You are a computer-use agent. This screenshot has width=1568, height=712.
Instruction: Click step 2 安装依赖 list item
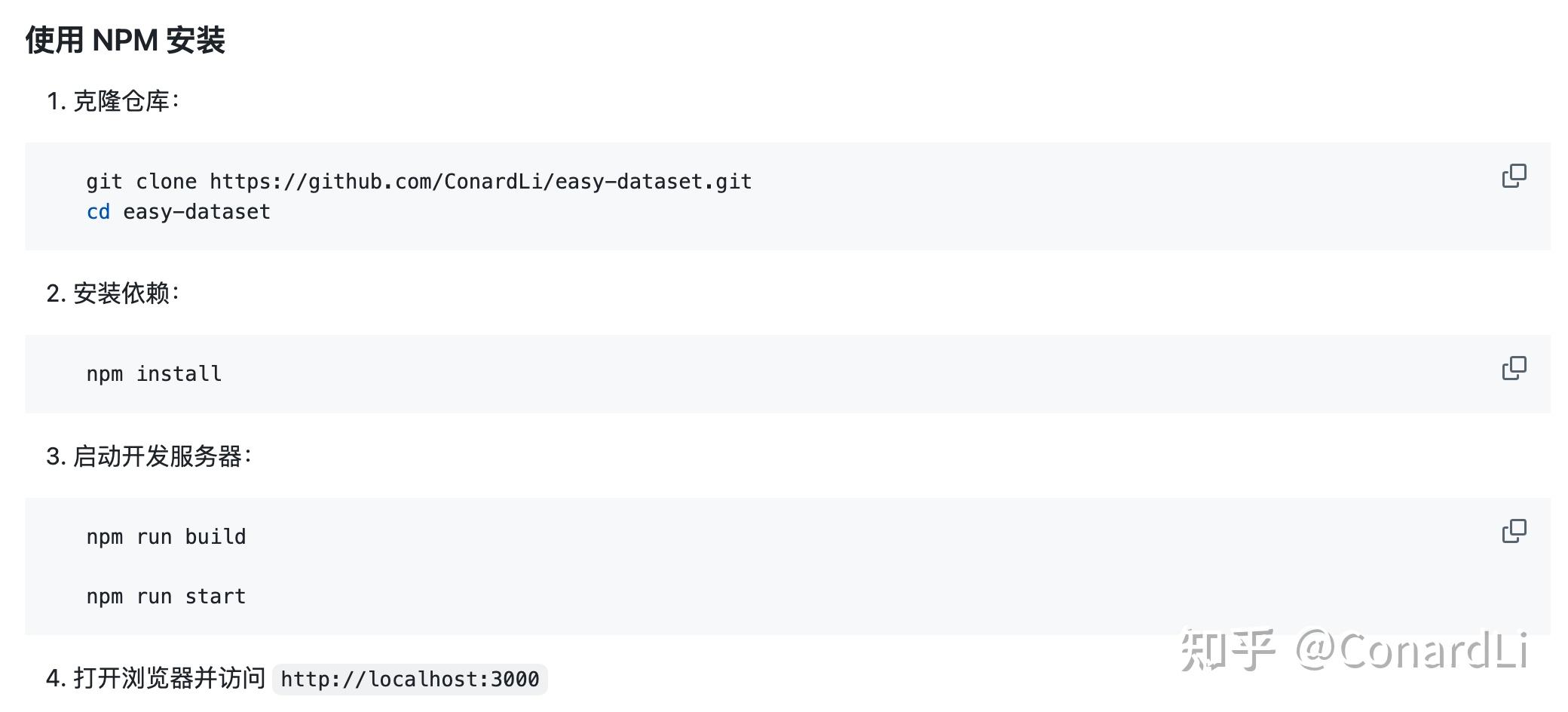[x=113, y=293]
